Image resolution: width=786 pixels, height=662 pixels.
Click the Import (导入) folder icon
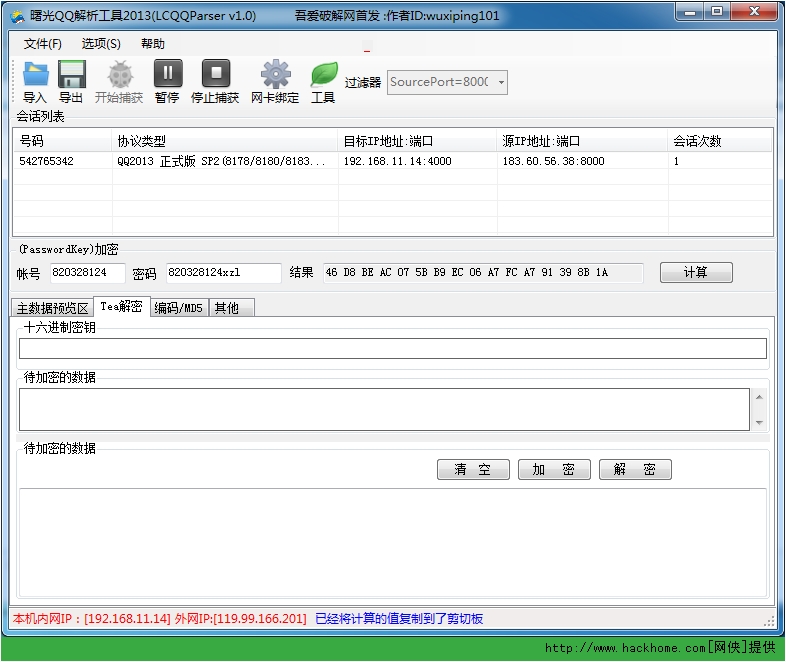click(x=35, y=75)
